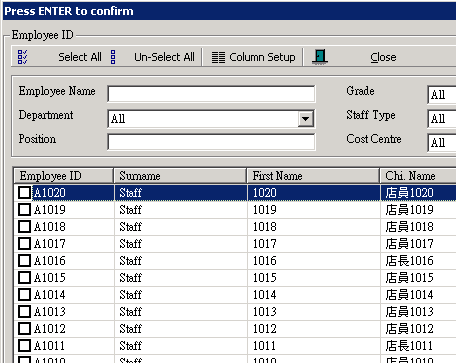Click Surname Staff in row A1012
This screenshot has height=363, width=456.
tap(131, 329)
